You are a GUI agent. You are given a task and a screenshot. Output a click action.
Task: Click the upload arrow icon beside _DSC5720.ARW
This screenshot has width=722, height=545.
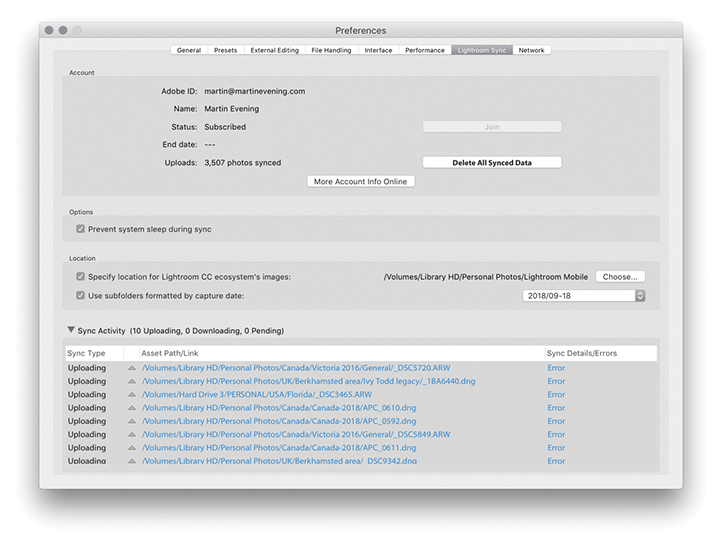[x=132, y=368]
